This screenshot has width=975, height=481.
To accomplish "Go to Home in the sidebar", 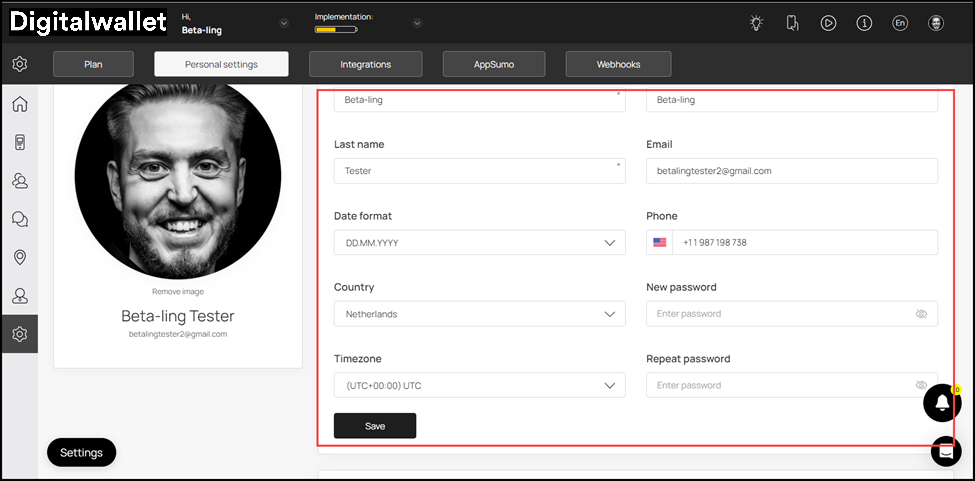I will coord(19,105).
